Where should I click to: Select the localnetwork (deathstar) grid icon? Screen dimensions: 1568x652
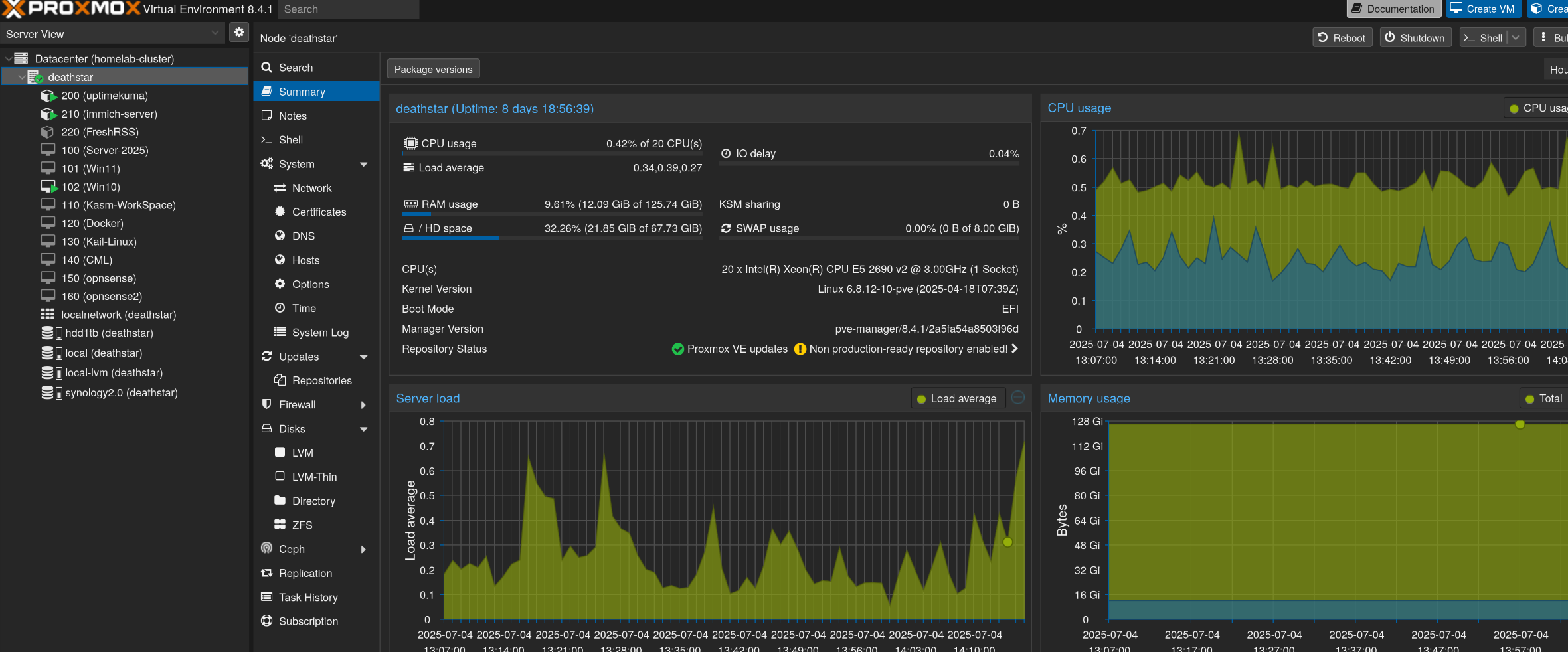48,314
